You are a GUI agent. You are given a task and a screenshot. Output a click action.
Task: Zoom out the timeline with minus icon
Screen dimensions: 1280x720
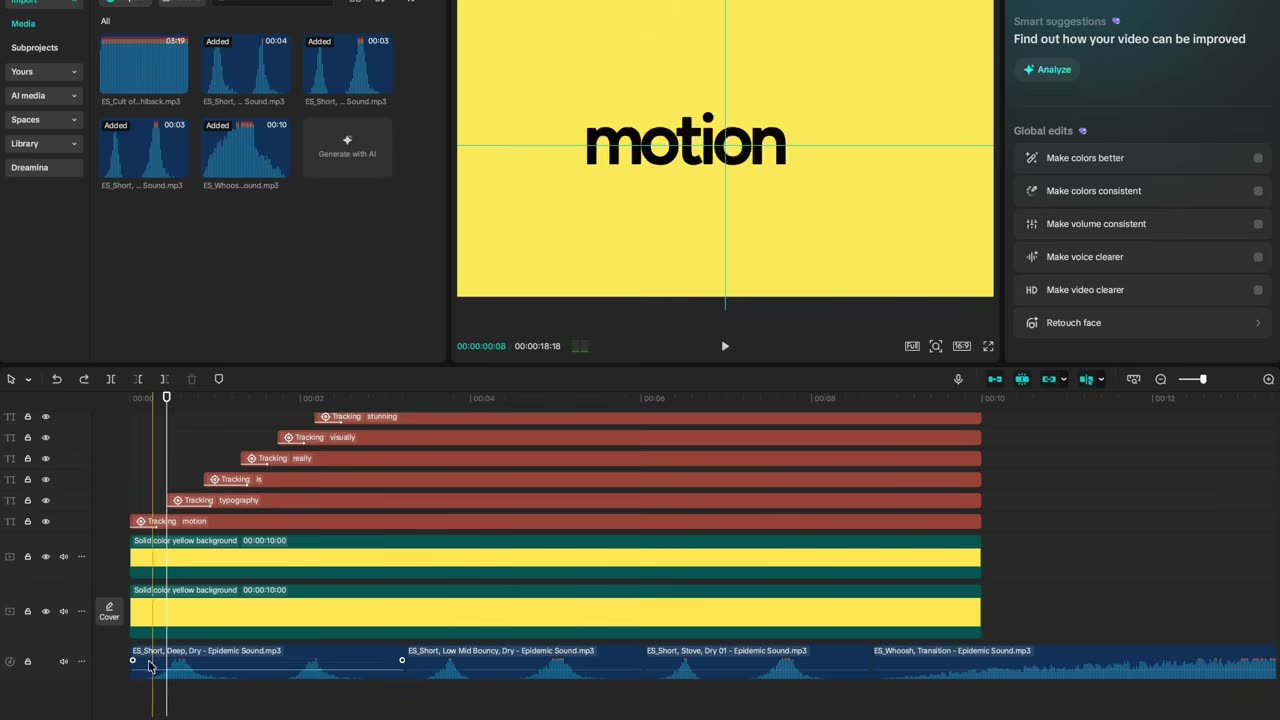coord(1161,379)
